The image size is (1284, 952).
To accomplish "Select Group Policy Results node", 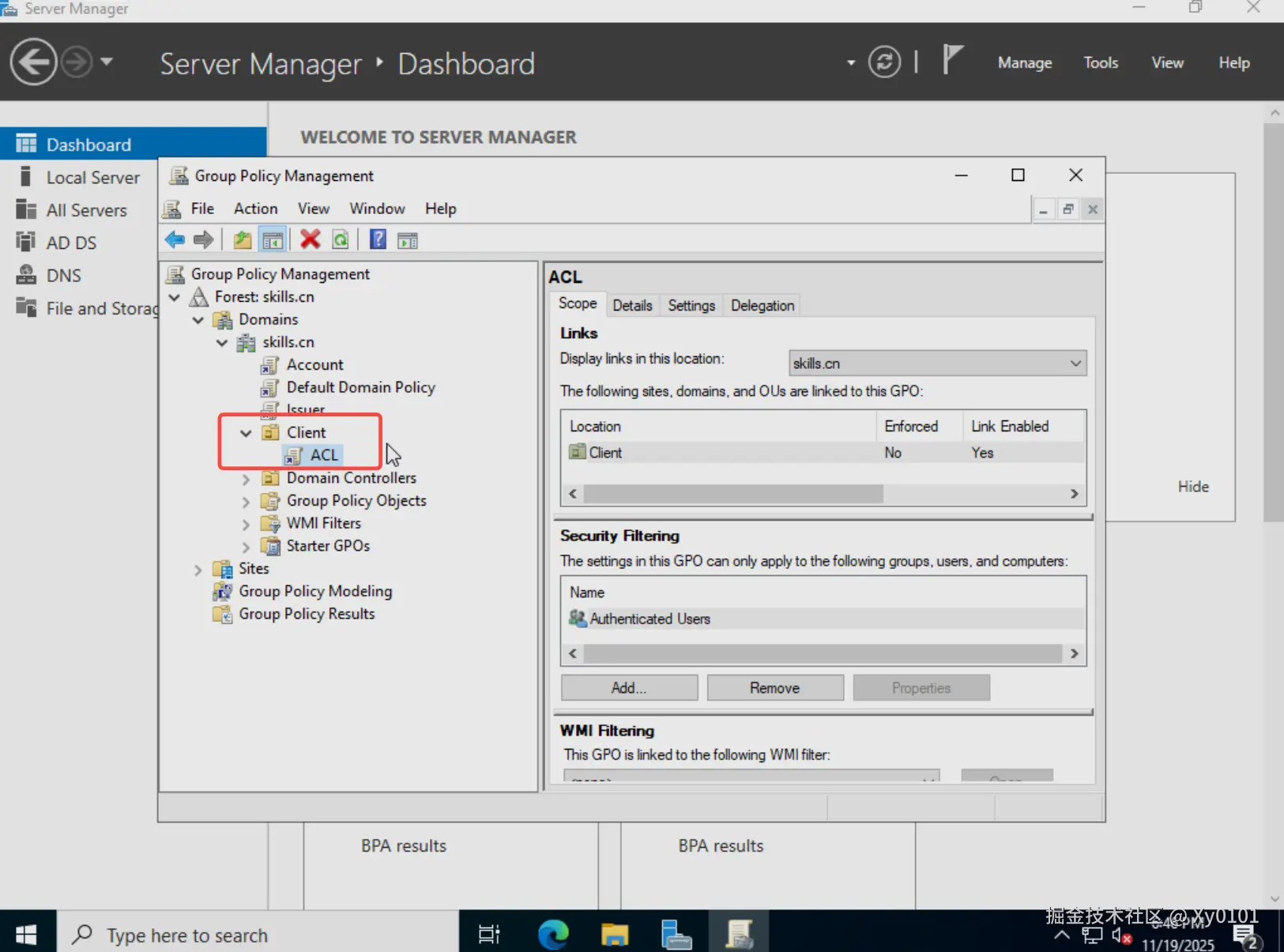I will tap(307, 614).
